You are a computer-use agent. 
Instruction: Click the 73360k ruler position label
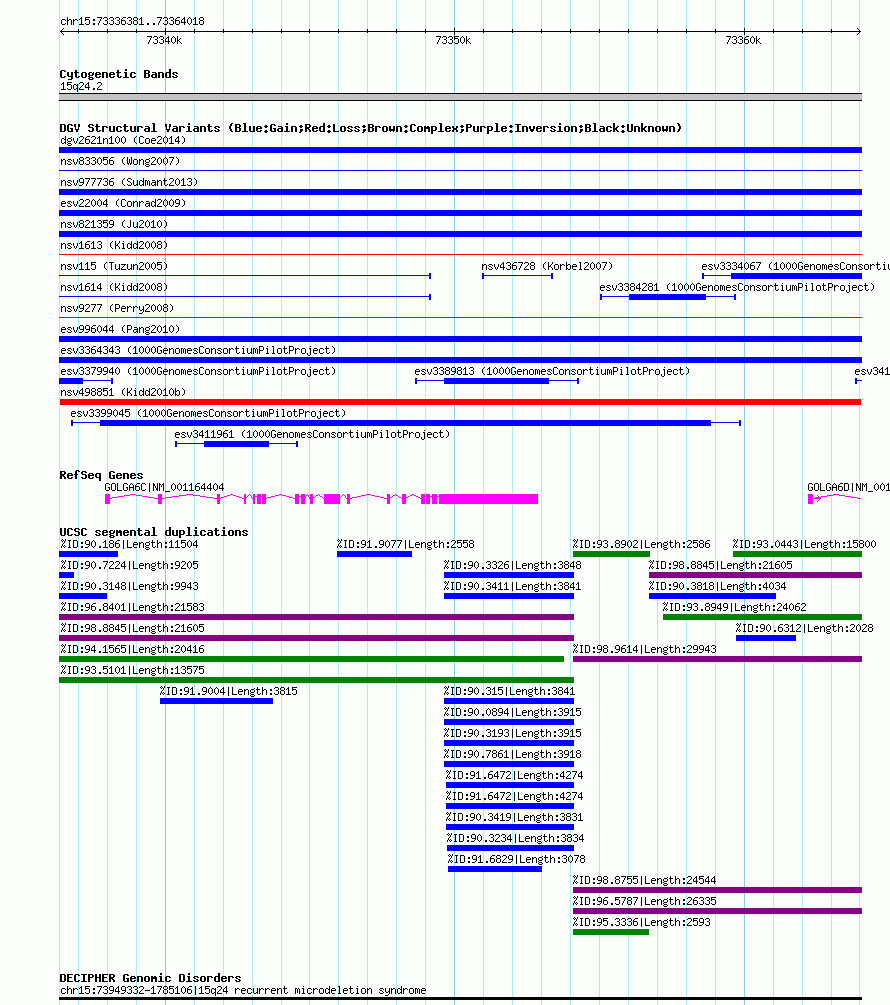pos(743,40)
